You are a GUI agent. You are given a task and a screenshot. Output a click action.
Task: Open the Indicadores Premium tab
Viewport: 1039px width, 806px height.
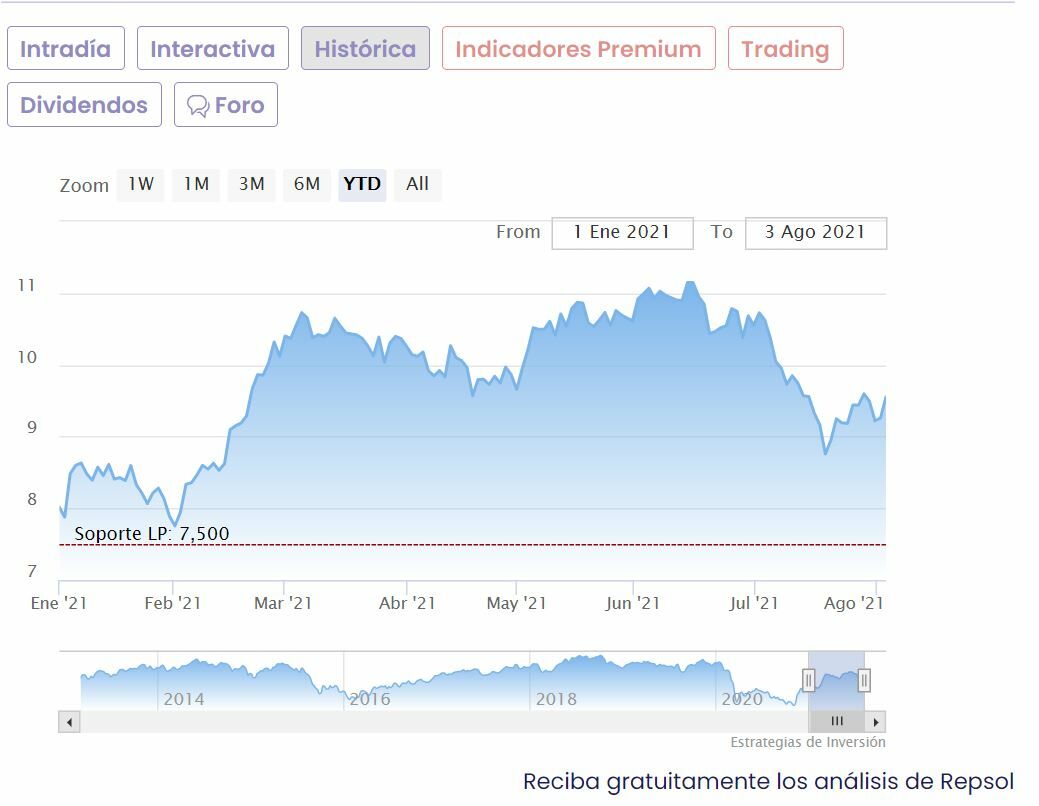tap(578, 49)
